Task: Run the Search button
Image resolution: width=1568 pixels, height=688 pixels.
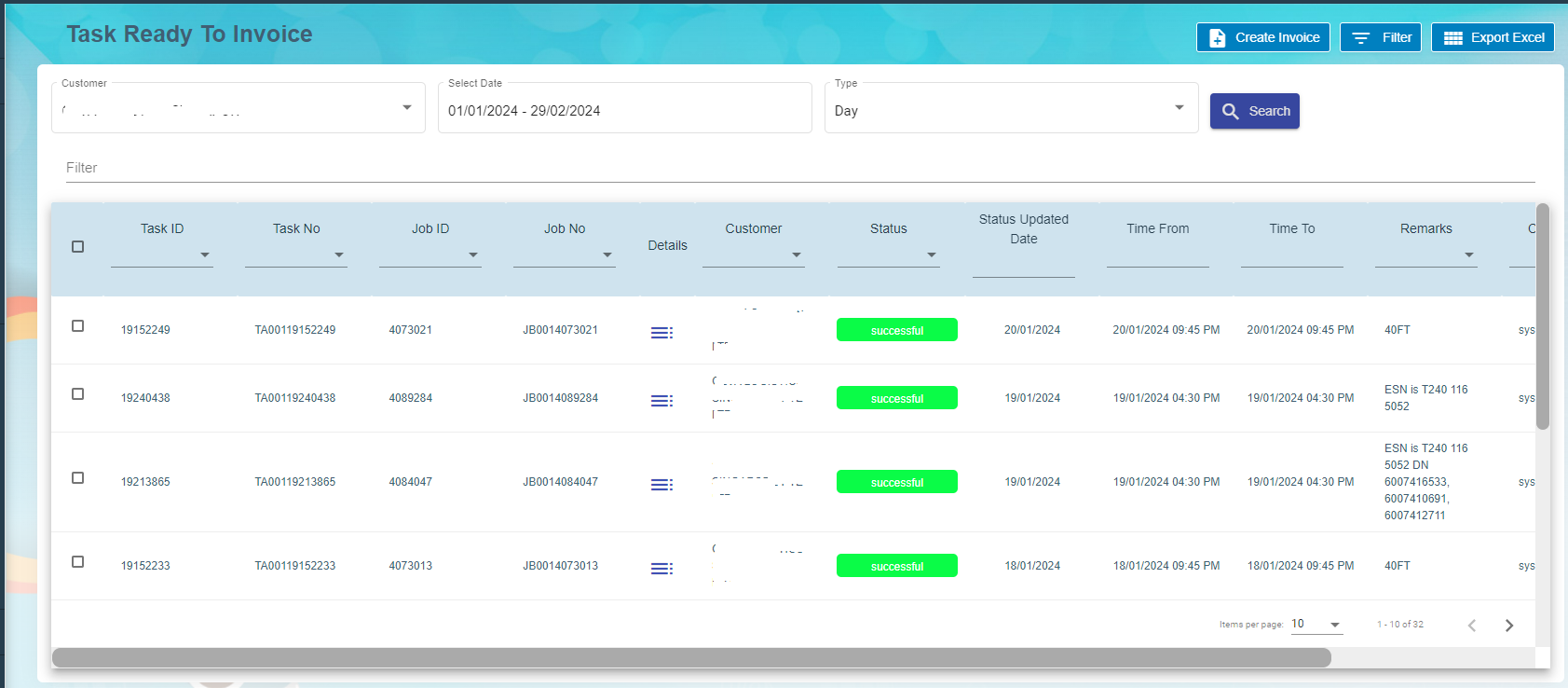Action: [x=1254, y=111]
